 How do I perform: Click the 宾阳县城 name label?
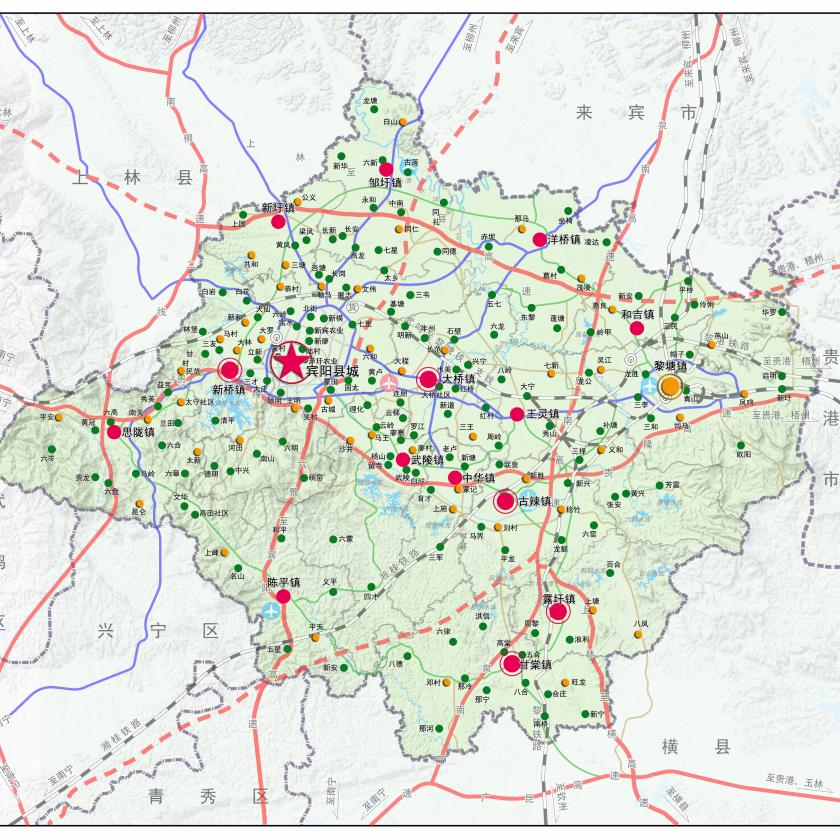(x=332, y=371)
